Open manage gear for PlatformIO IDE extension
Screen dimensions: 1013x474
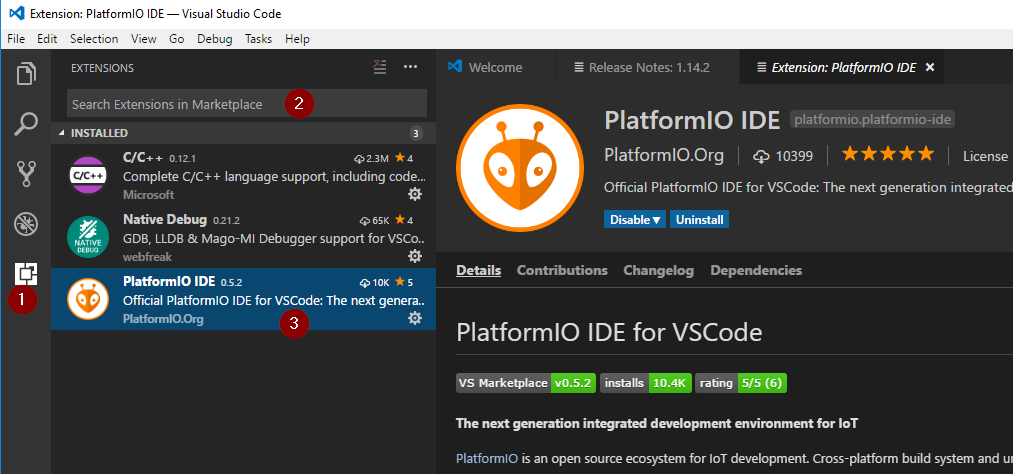coord(415,318)
